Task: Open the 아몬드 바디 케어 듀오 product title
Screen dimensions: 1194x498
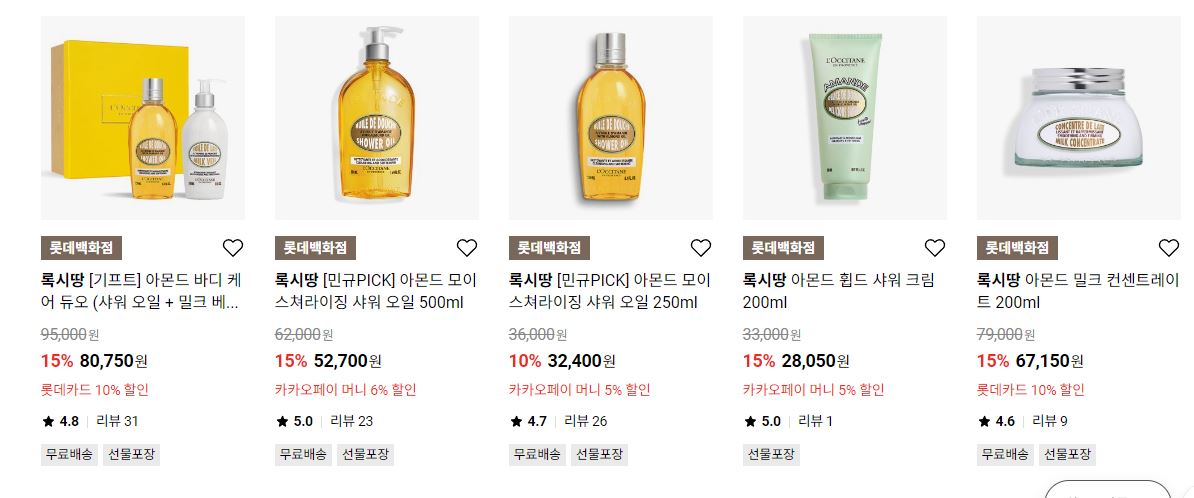Action: (x=142, y=291)
